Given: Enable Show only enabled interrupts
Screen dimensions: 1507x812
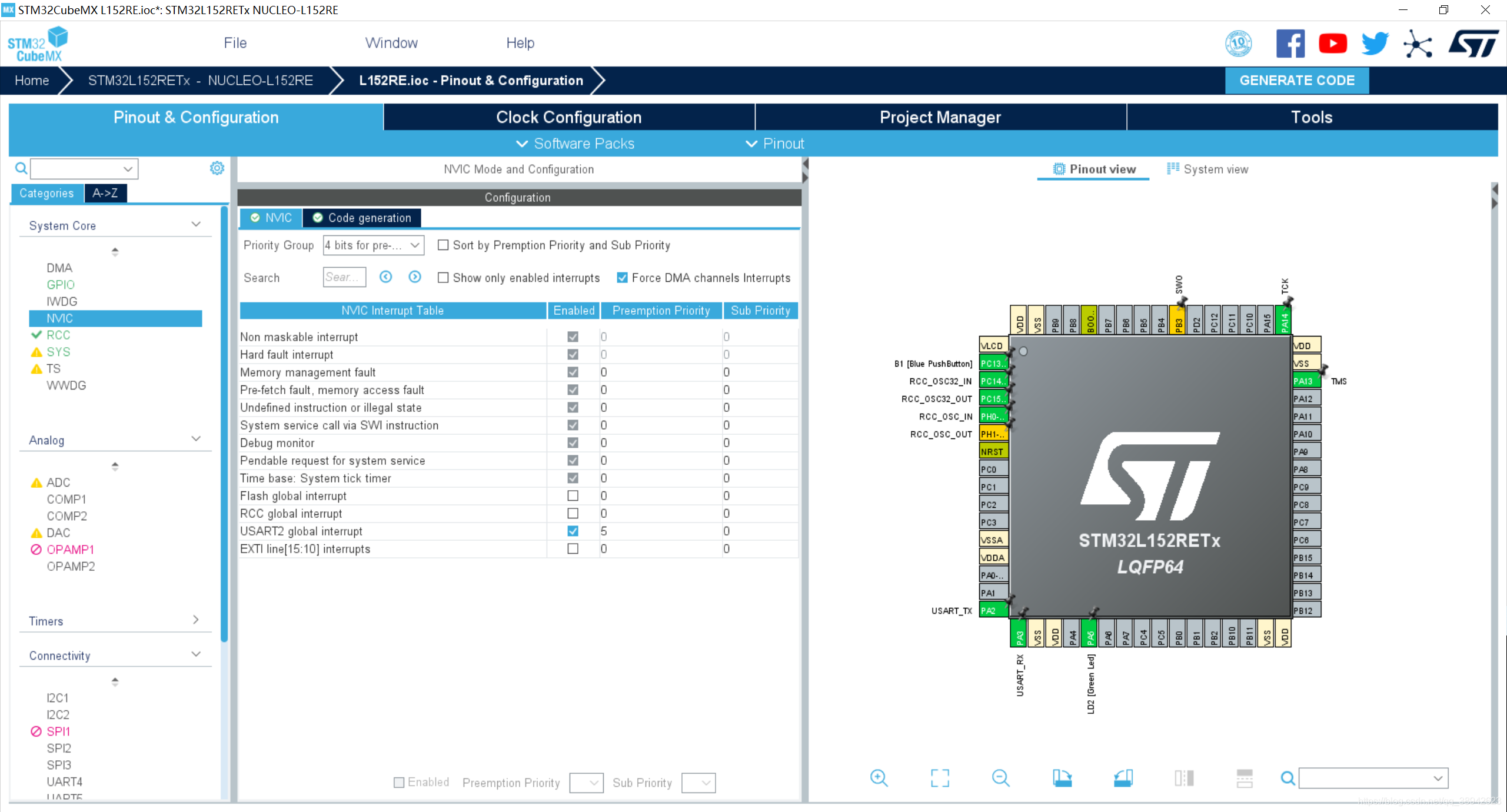Looking at the screenshot, I should pyautogui.click(x=443, y=278).
